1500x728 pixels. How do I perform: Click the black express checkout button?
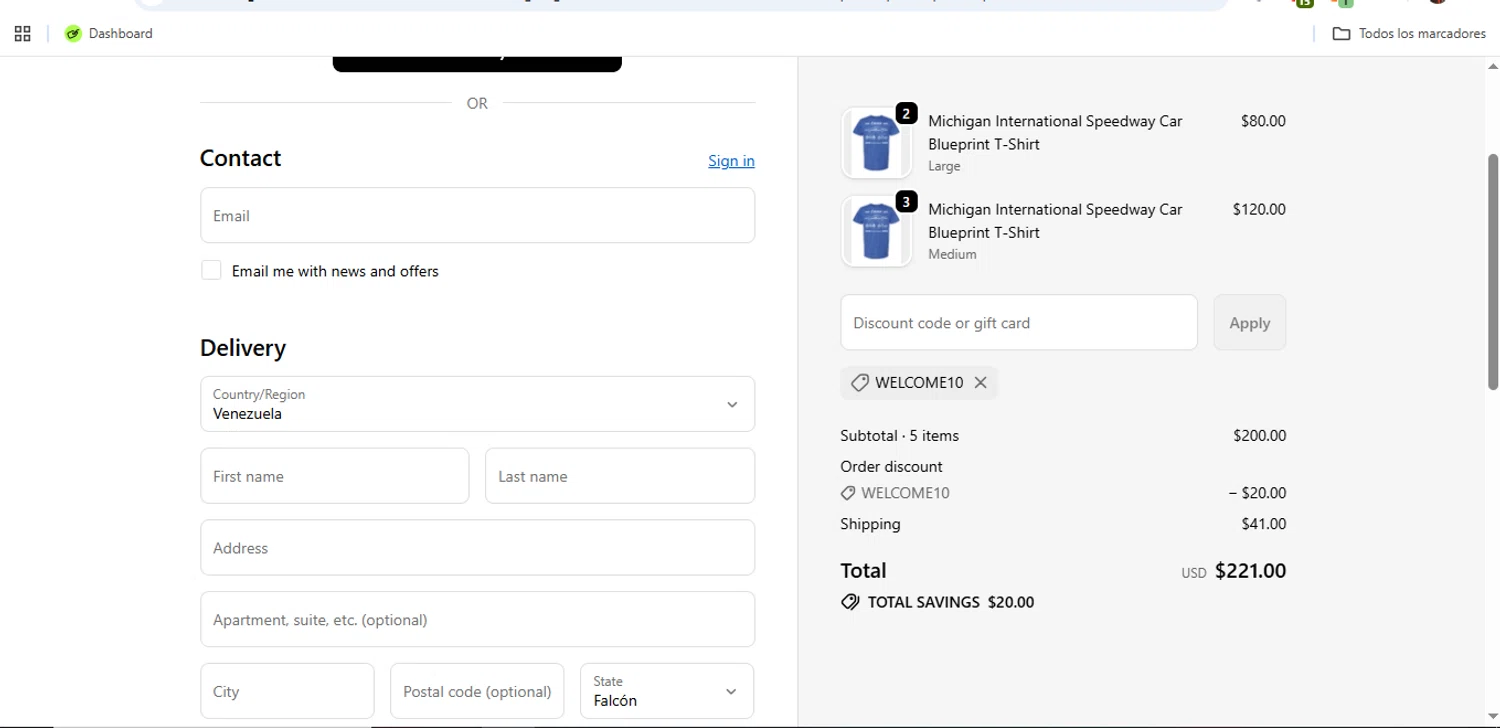click(x=477, y=63)
